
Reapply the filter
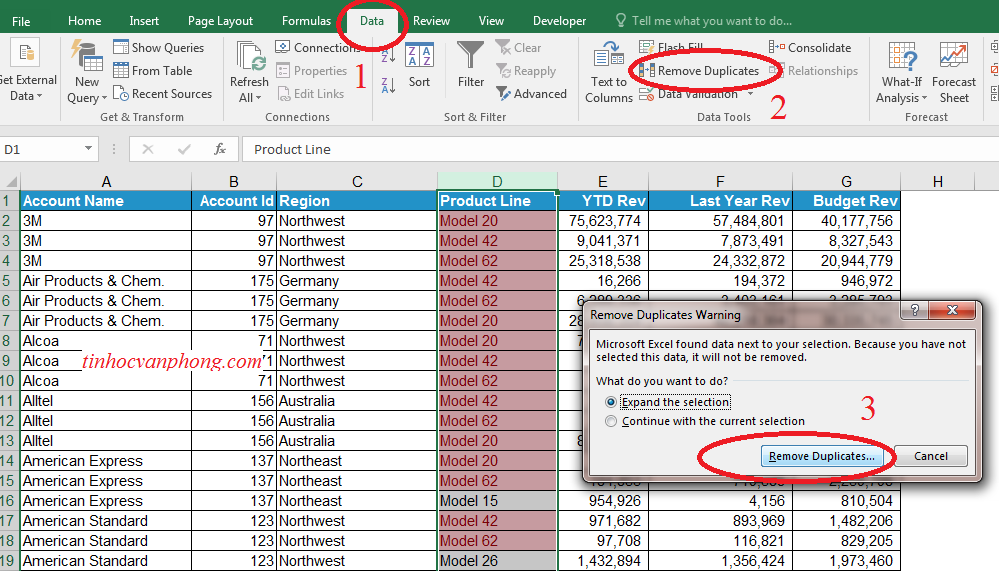coord(526,71)
